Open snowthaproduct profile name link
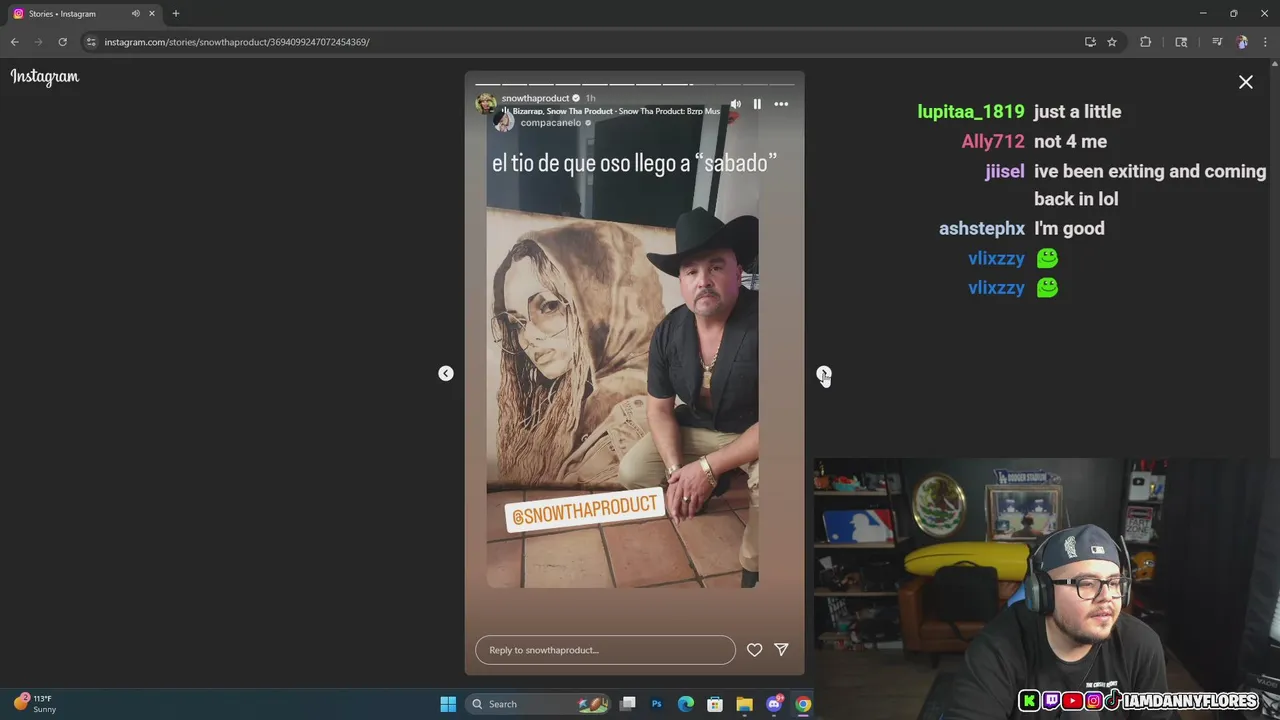The height and width of the screenshot is (720, 1280). (535, 98)
